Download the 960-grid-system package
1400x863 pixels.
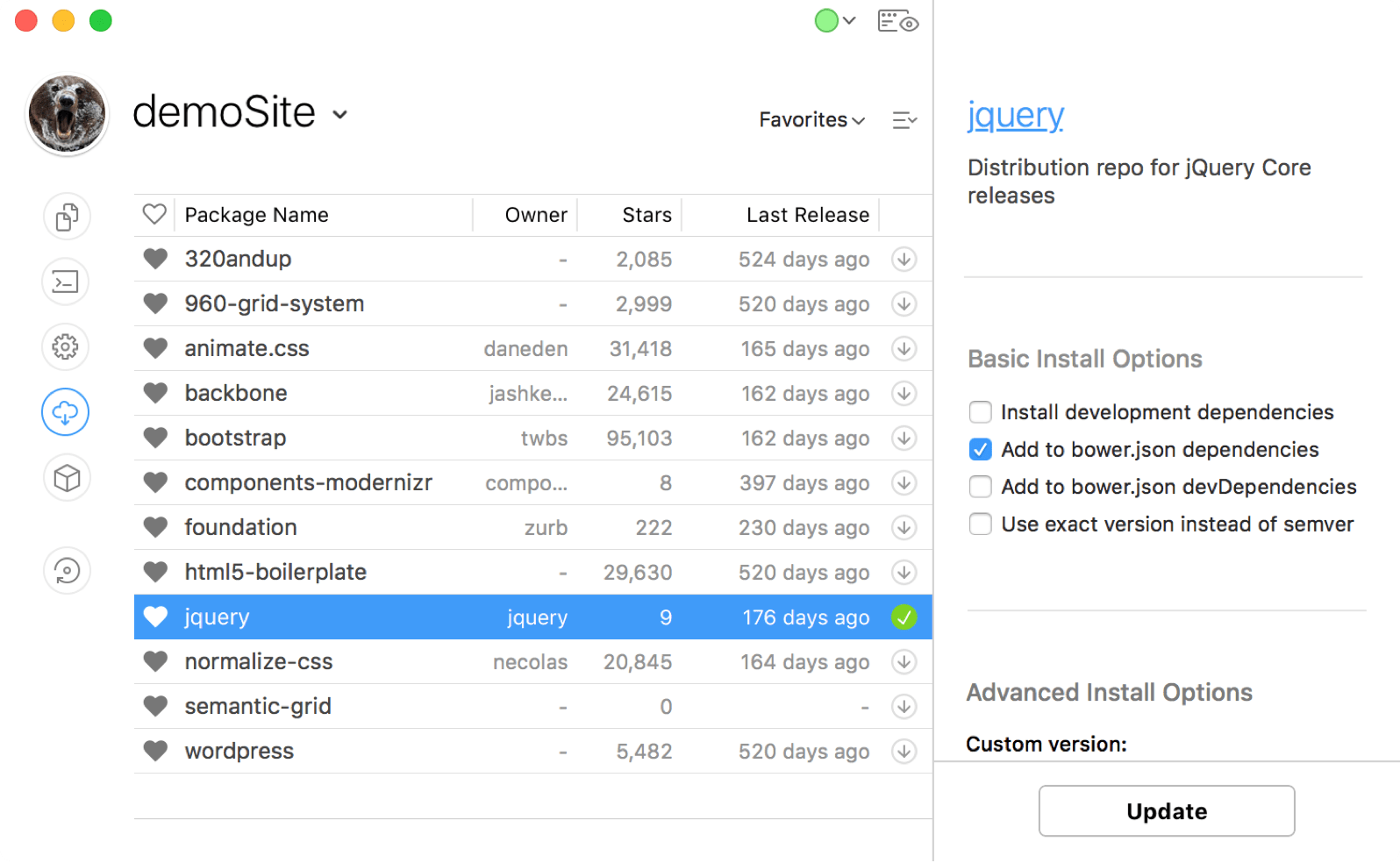click(x=904, y=304)
